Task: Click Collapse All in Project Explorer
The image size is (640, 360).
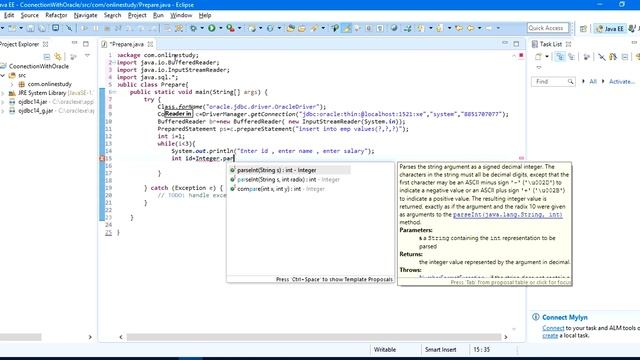Action: (47, 56)
